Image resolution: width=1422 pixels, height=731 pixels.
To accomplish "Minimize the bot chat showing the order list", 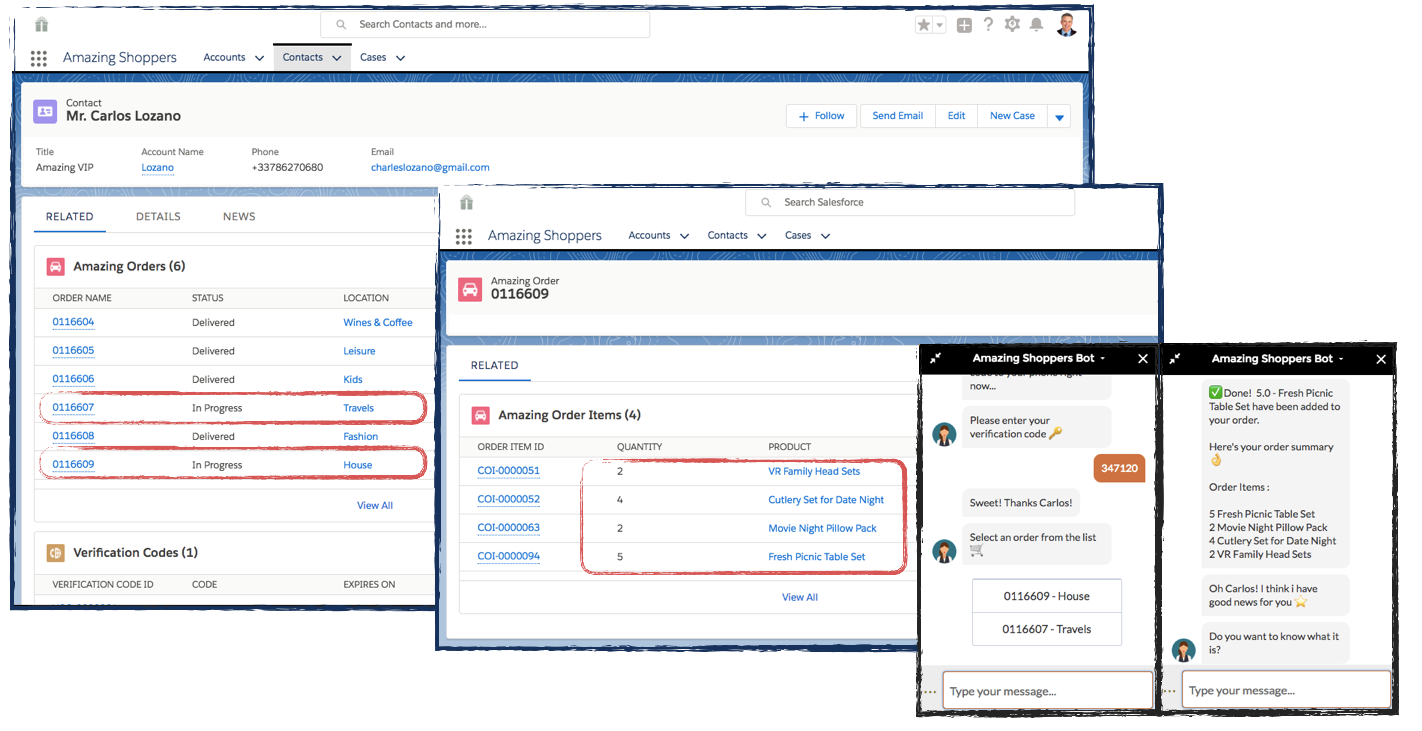I will pyautogui.click(x=936, y=358).
